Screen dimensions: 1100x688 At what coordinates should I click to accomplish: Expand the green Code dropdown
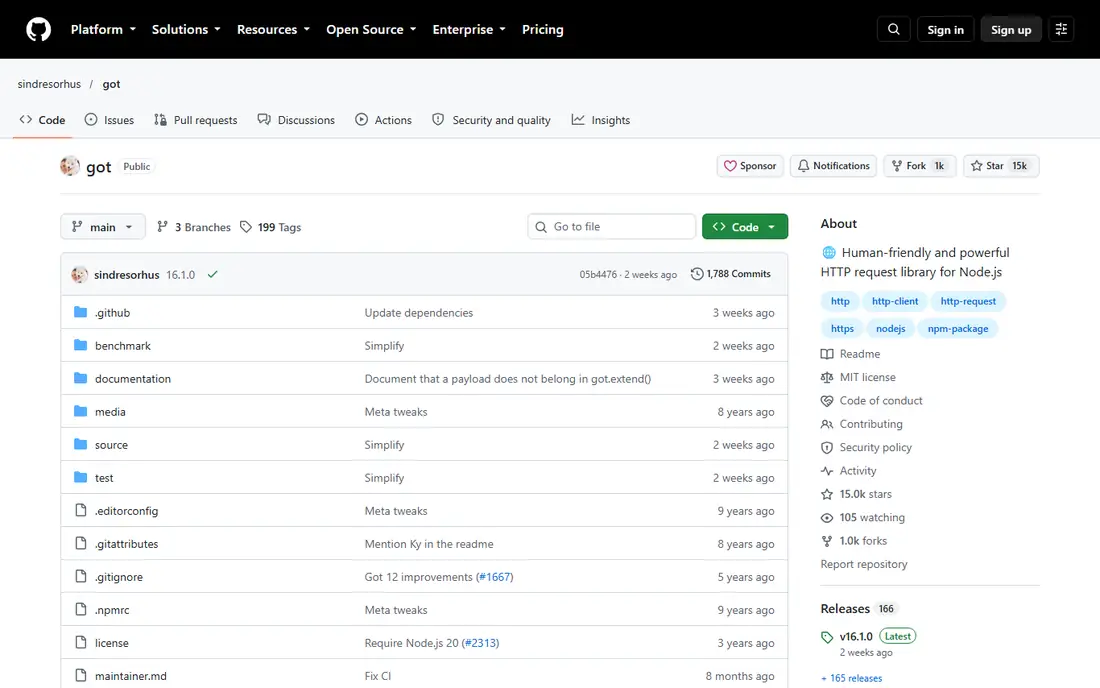tap(745, 227)
